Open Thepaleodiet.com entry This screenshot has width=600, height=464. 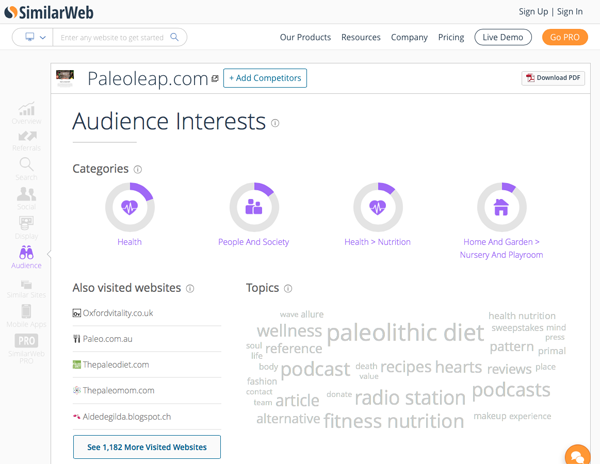pos(147,365)
